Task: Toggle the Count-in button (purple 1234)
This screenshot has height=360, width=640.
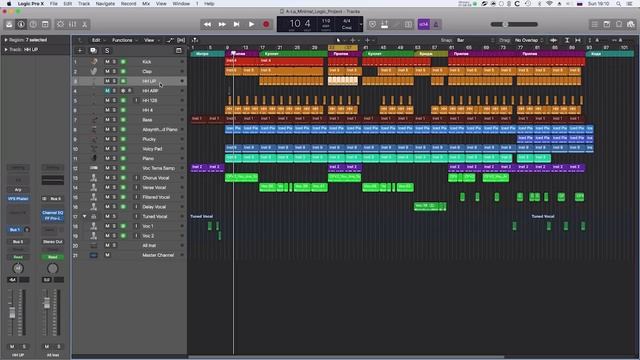Action: [x=424, y=24]
